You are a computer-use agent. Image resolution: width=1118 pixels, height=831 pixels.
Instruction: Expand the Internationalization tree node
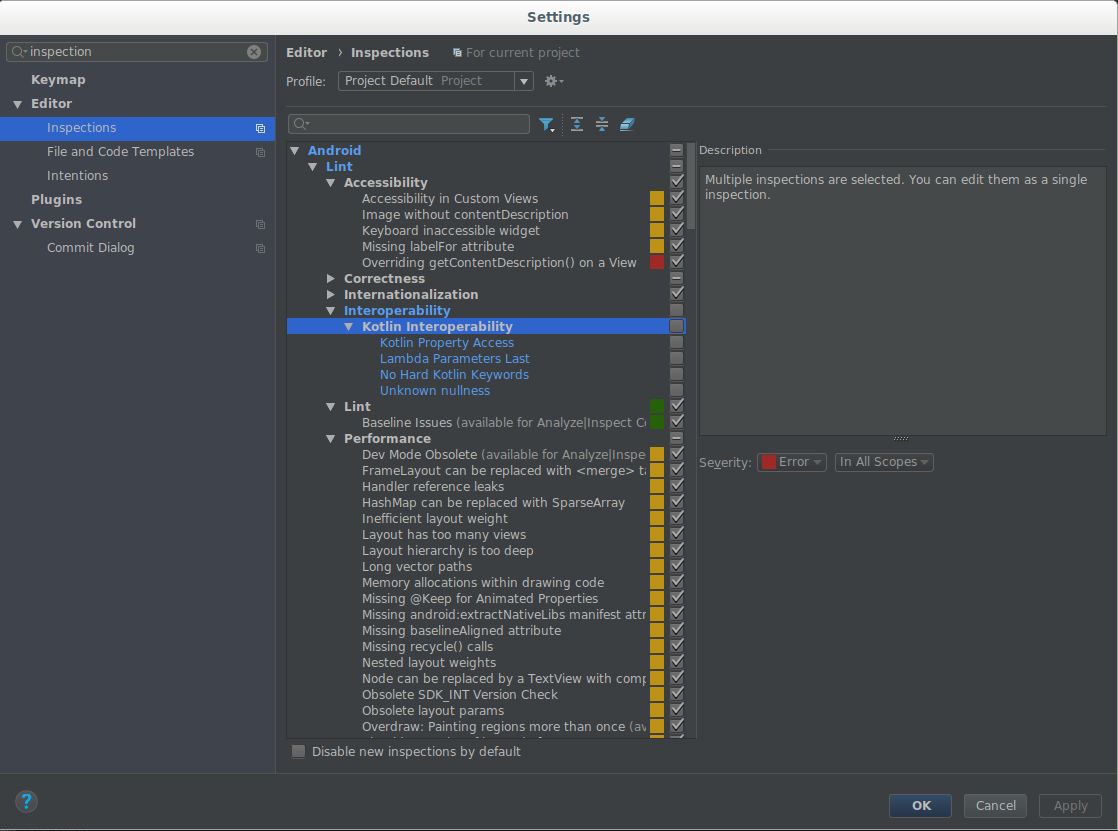(330, 295)
